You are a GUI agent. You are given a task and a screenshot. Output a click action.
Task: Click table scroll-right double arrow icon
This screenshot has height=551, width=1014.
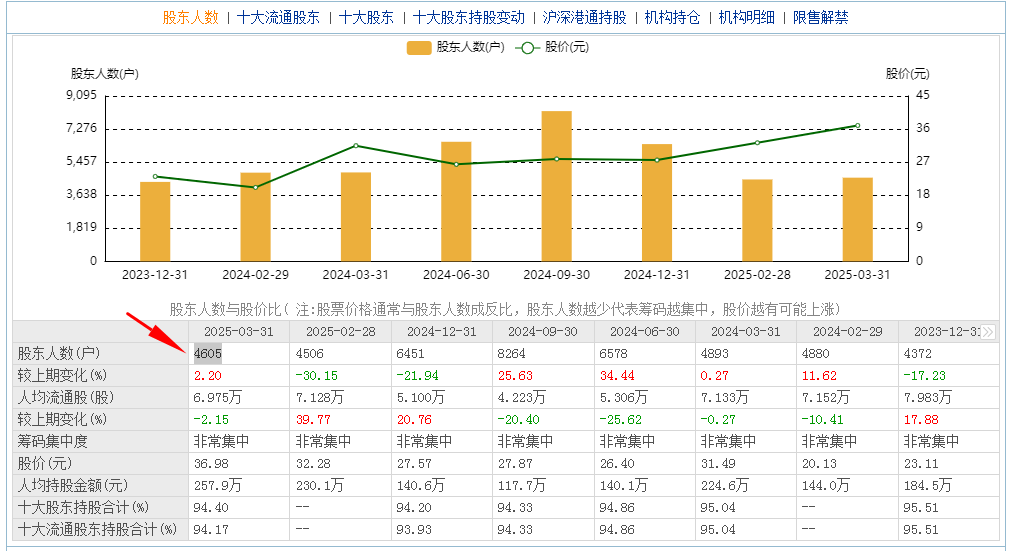pyautogui.click(x=987, y=332)
